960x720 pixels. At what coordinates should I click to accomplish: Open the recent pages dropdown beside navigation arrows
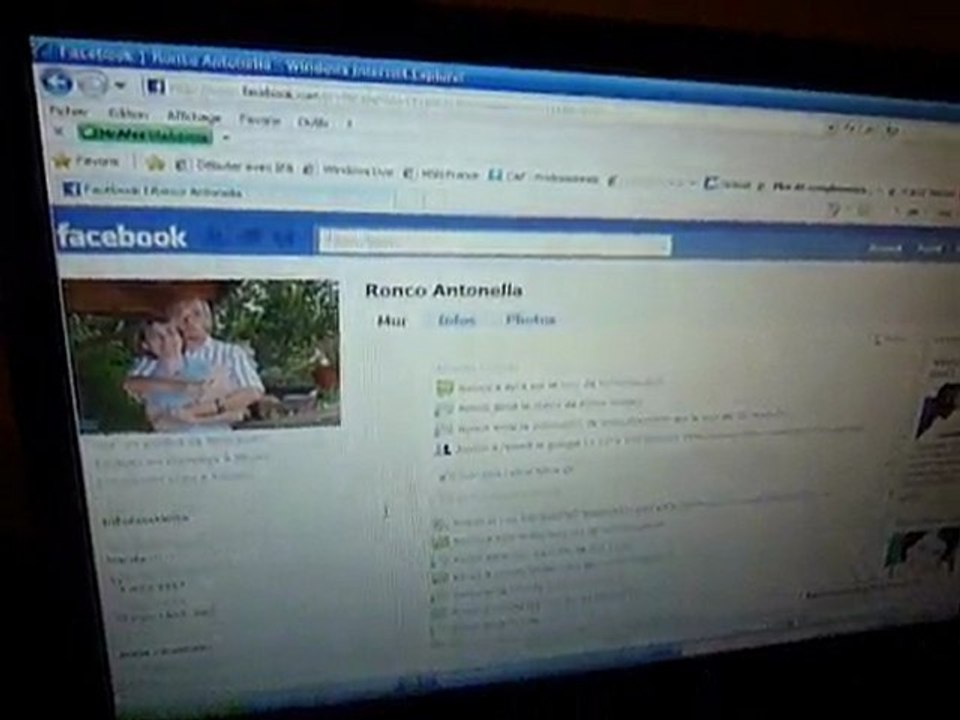pos(121,86)
